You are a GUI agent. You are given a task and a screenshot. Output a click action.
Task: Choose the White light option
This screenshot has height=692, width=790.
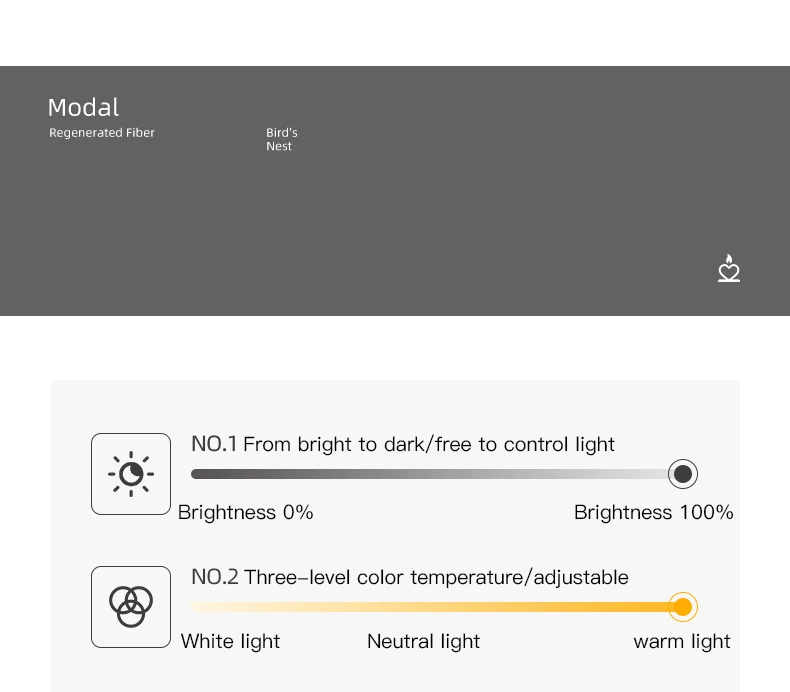coord(230,641)
